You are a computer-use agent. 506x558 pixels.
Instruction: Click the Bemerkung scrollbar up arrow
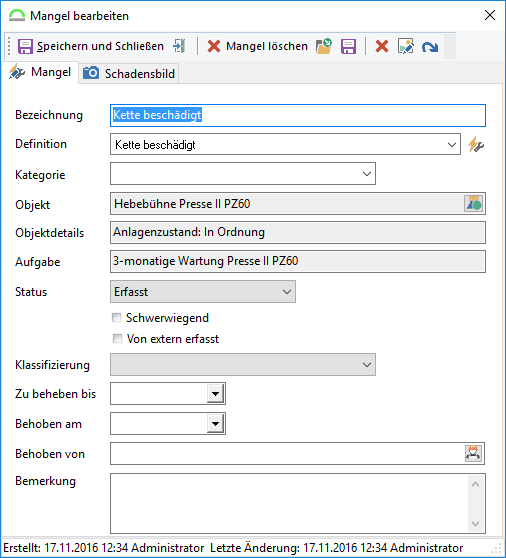pyautogui.click(x=475, y=484)
